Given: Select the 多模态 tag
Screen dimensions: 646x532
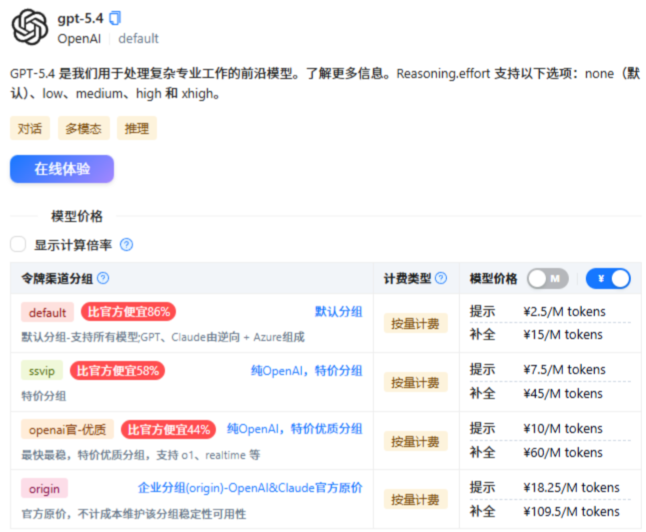Looking at the screenshot, I should 84,129.
